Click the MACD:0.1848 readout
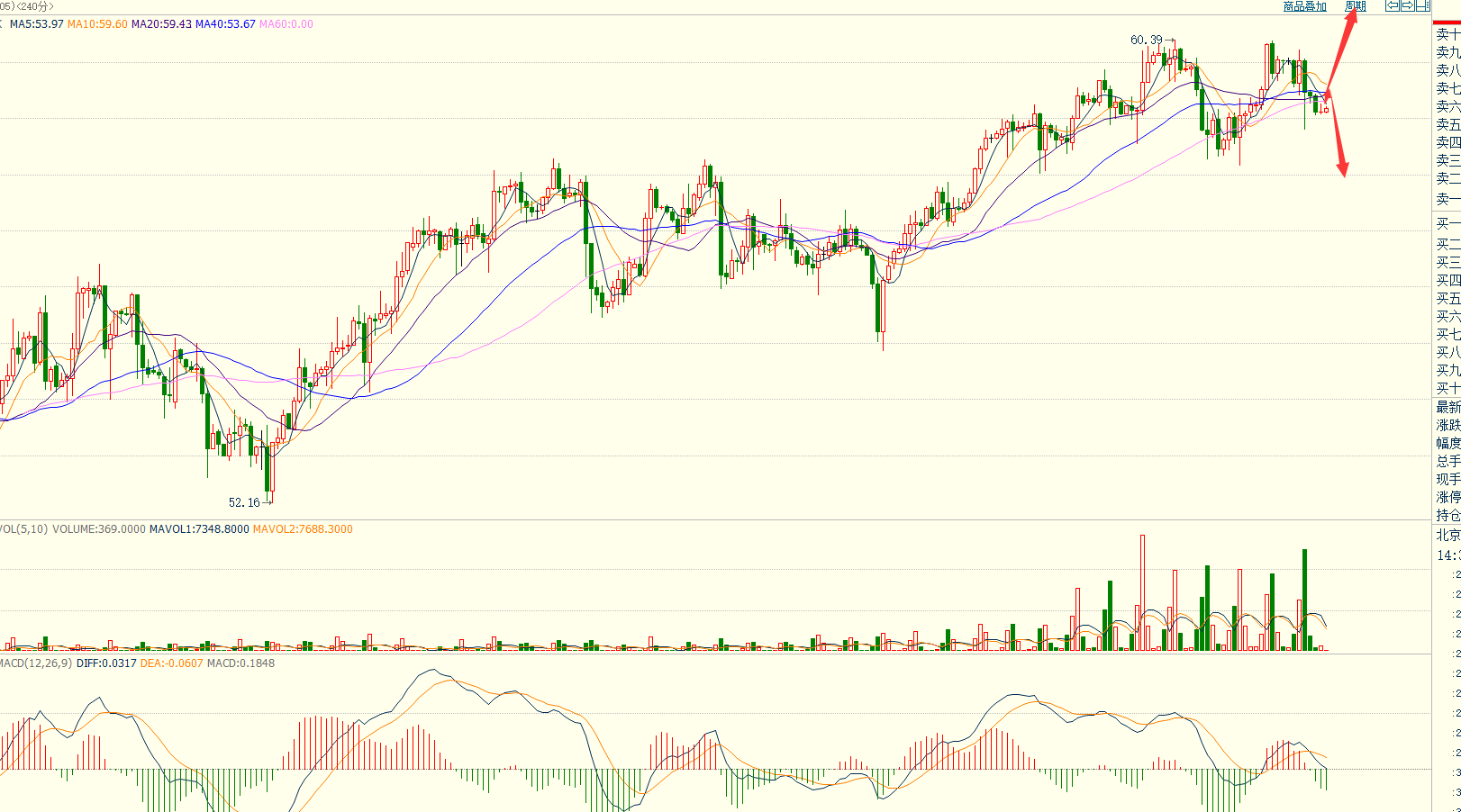Screen dimensions: 1461x812 [x=240, y=663]
